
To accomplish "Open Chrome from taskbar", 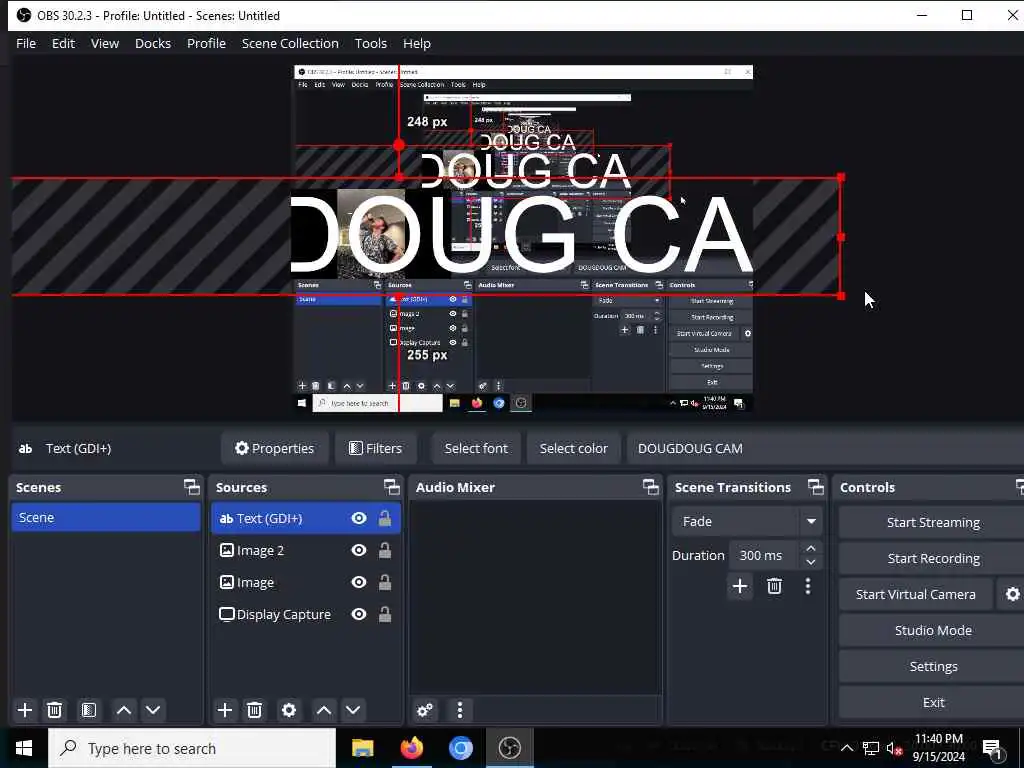I will (460, 748).
